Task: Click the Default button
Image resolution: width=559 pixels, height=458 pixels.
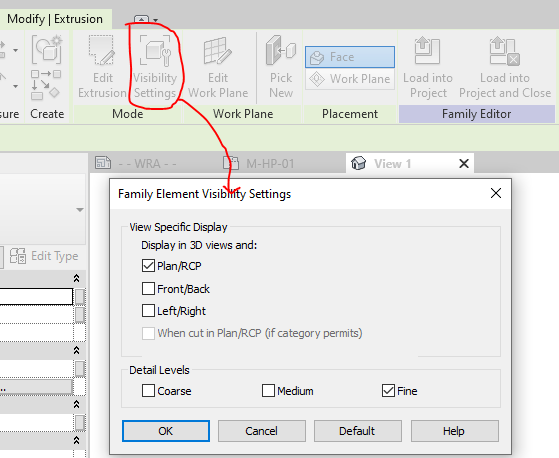Action: [358, 431]
